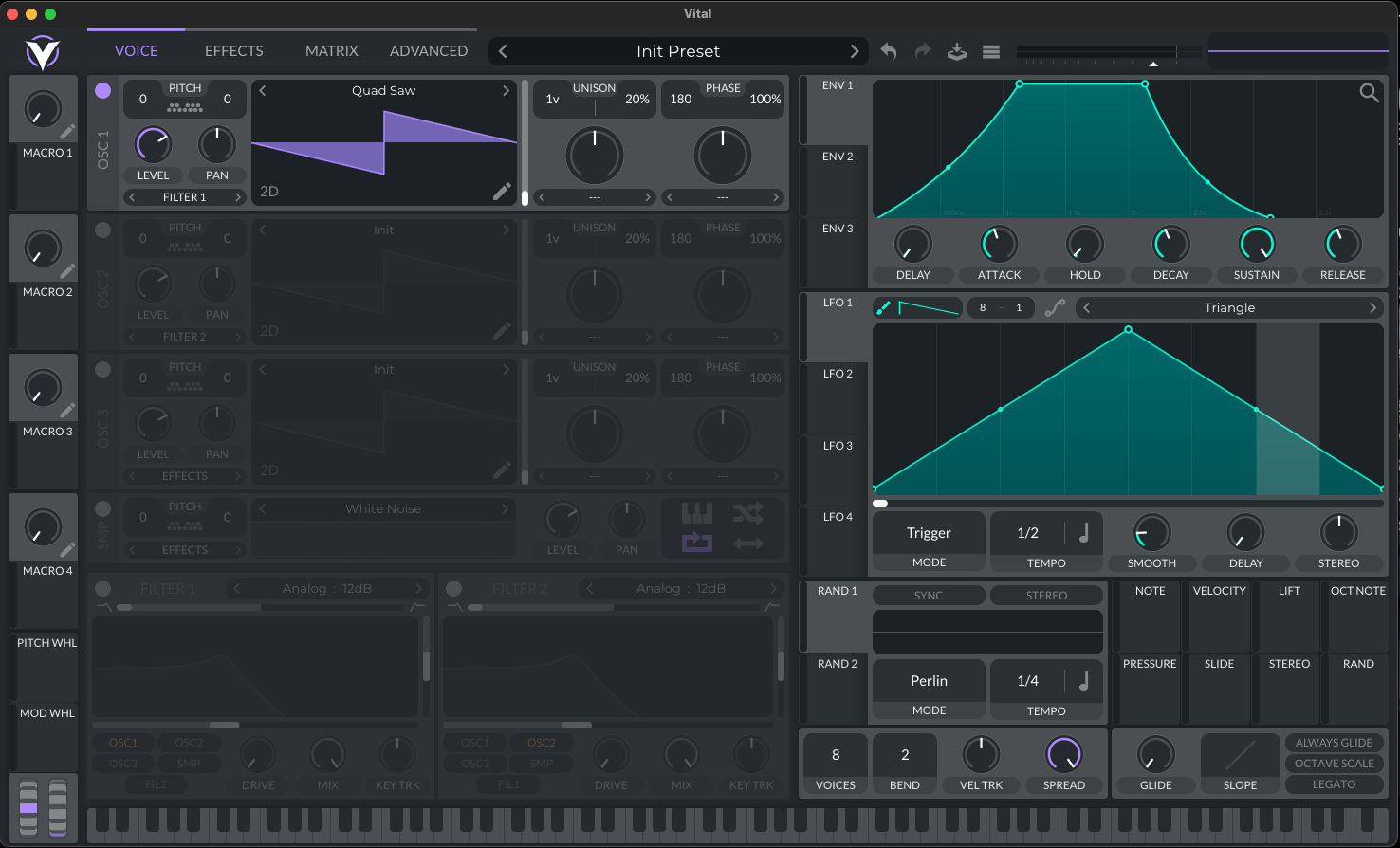Viewport: 1400px width, 848px height.
Task: Click the pitch wheel slider at bottom left
Action: [28, 808]
